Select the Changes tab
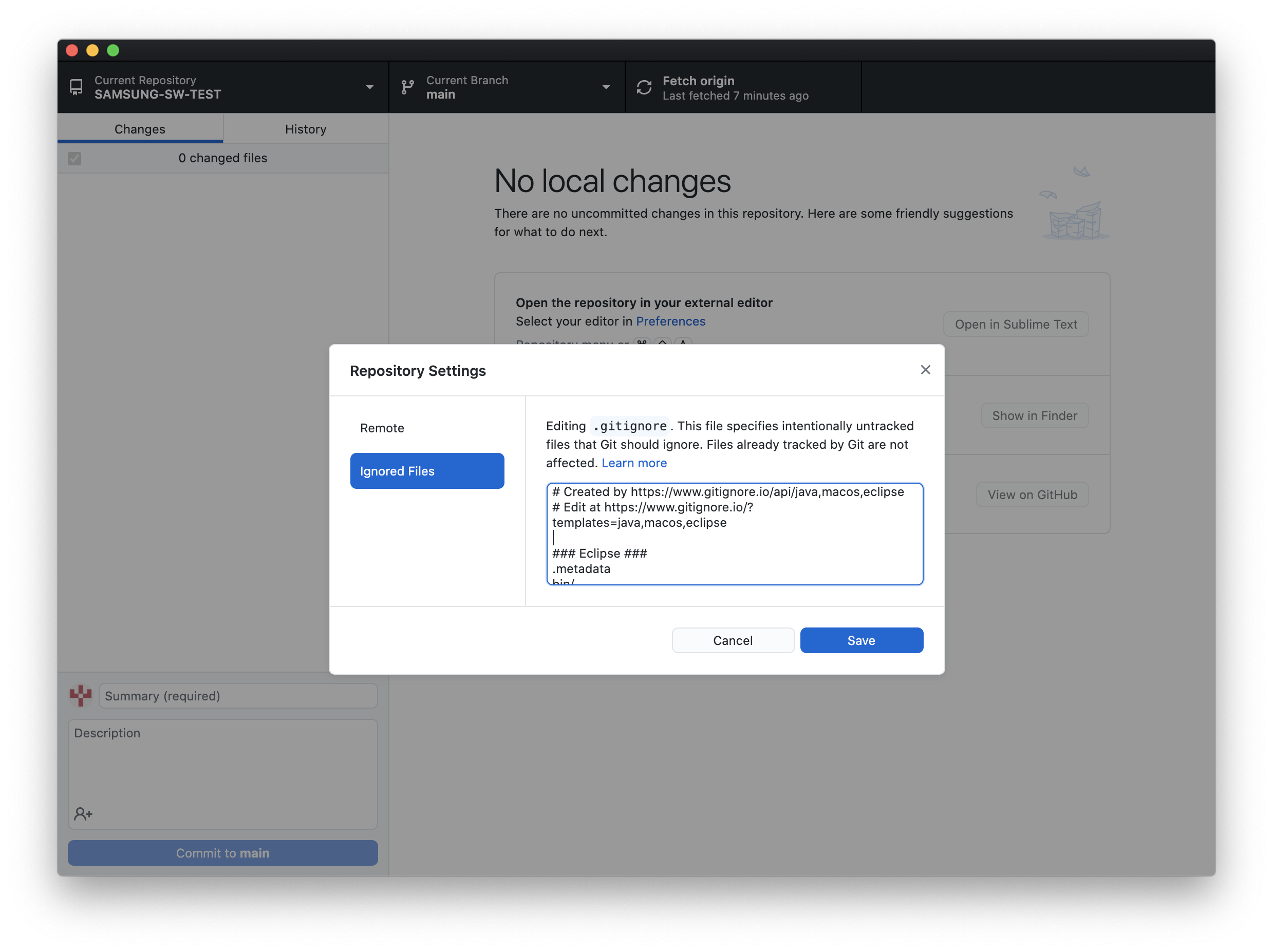The height and width of the screenshot is (952, 1273). pos(140,129)
